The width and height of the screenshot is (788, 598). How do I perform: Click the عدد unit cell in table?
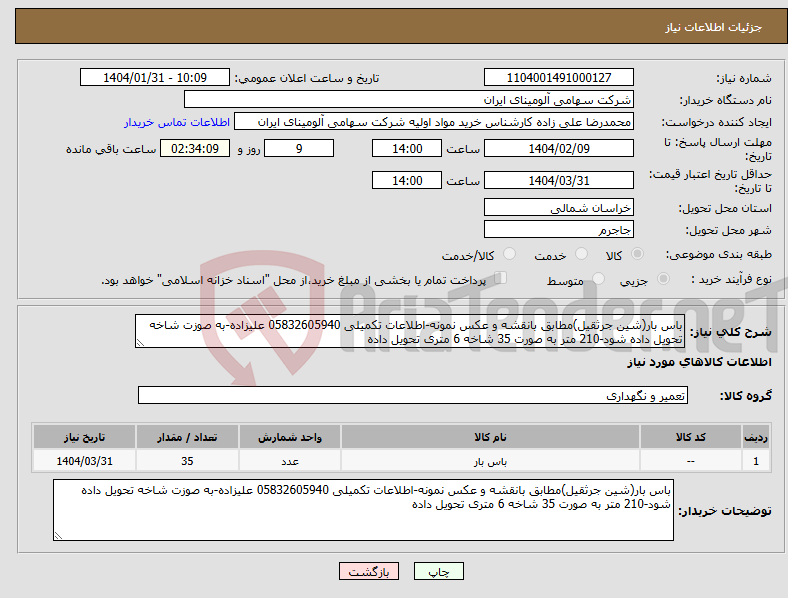(290, 461)
